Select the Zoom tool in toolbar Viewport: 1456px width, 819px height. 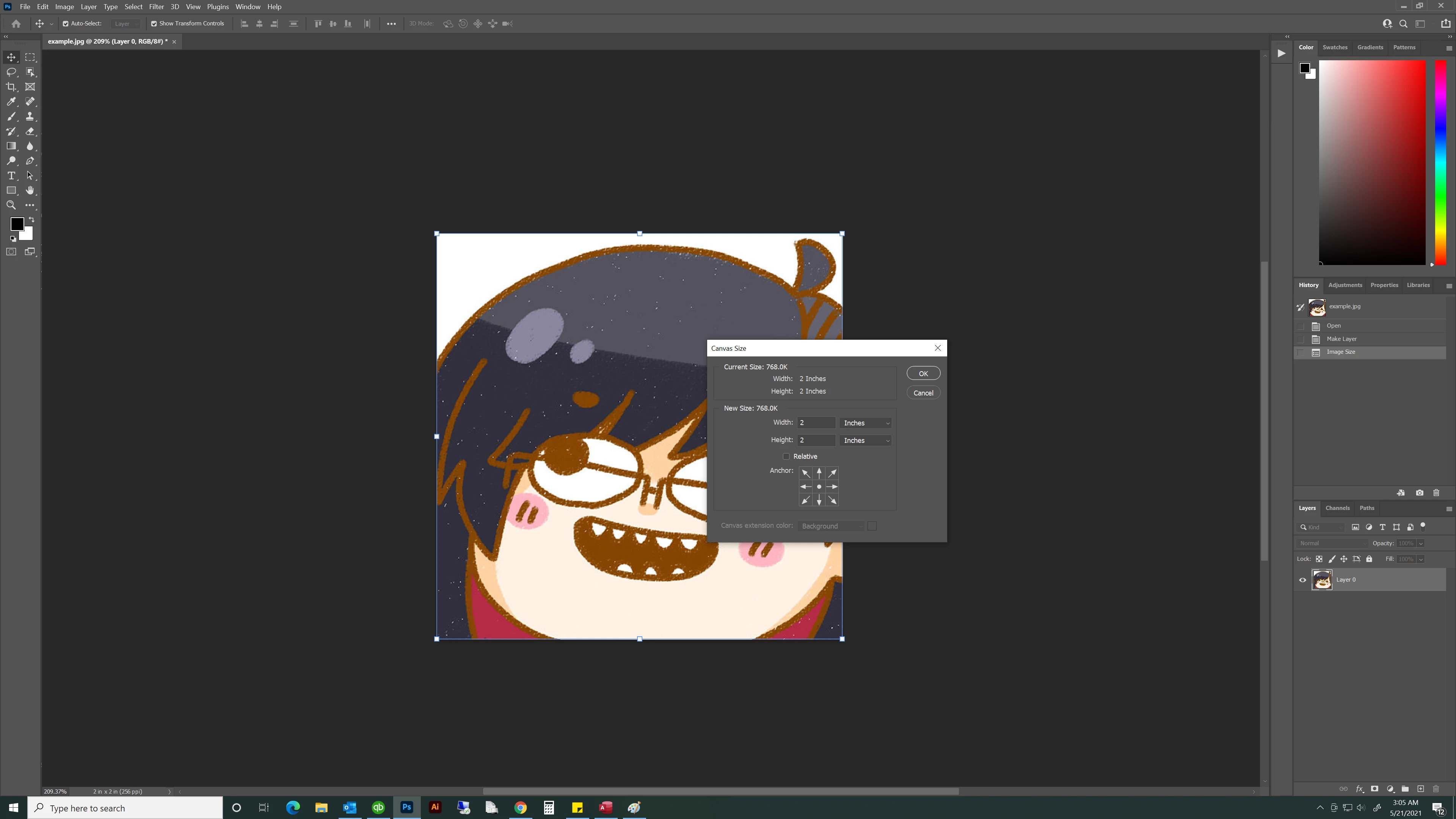[x=11, y=205]
